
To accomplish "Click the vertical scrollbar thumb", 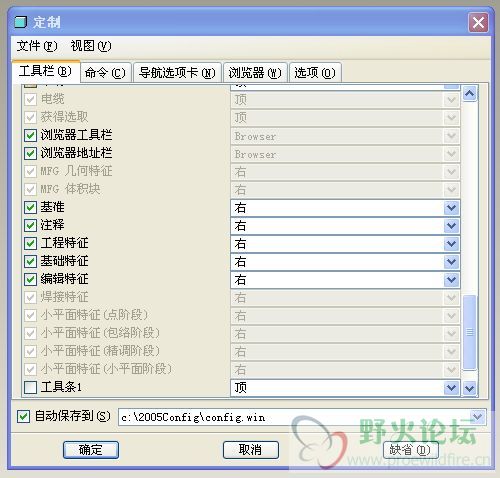I will pyautogui.click(x=469, y=332).
